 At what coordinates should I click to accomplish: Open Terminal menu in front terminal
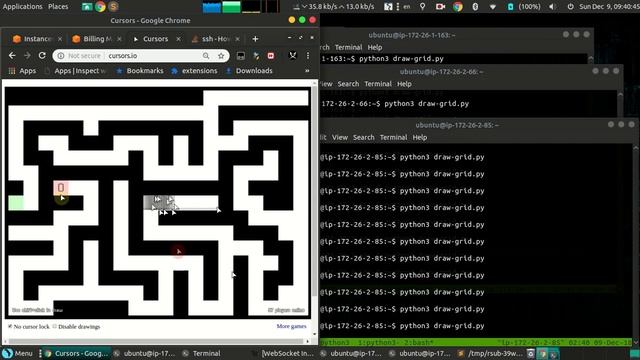point(393,138)
